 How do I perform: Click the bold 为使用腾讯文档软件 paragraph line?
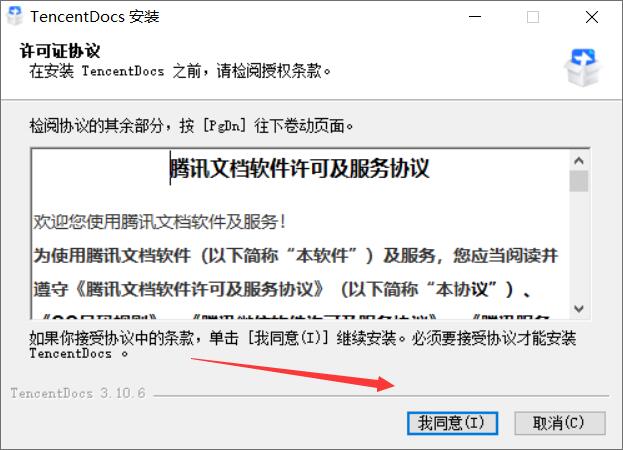296,255
